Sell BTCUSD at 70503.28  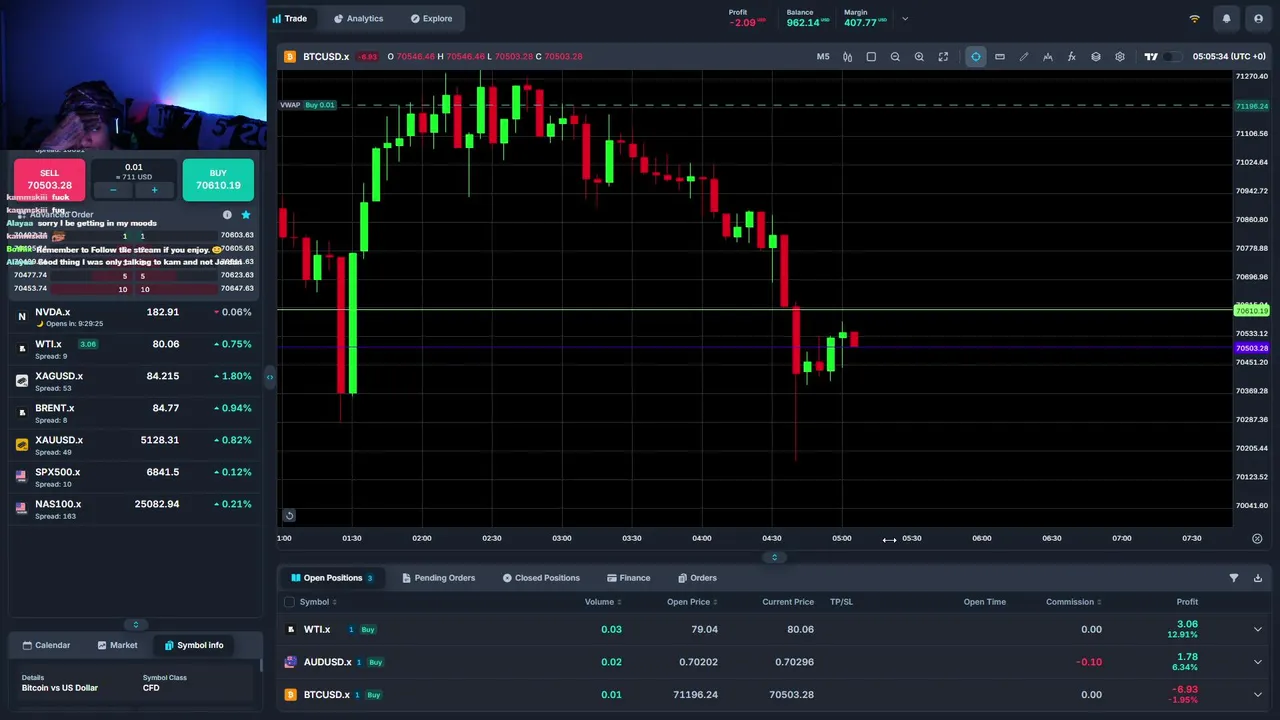click(x=49, y=179)
